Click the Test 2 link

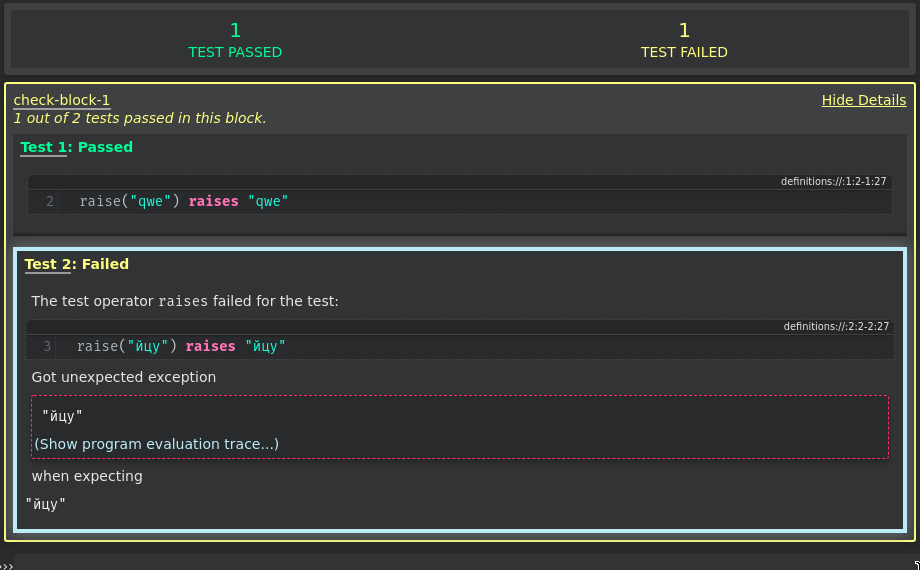[48, 264]
